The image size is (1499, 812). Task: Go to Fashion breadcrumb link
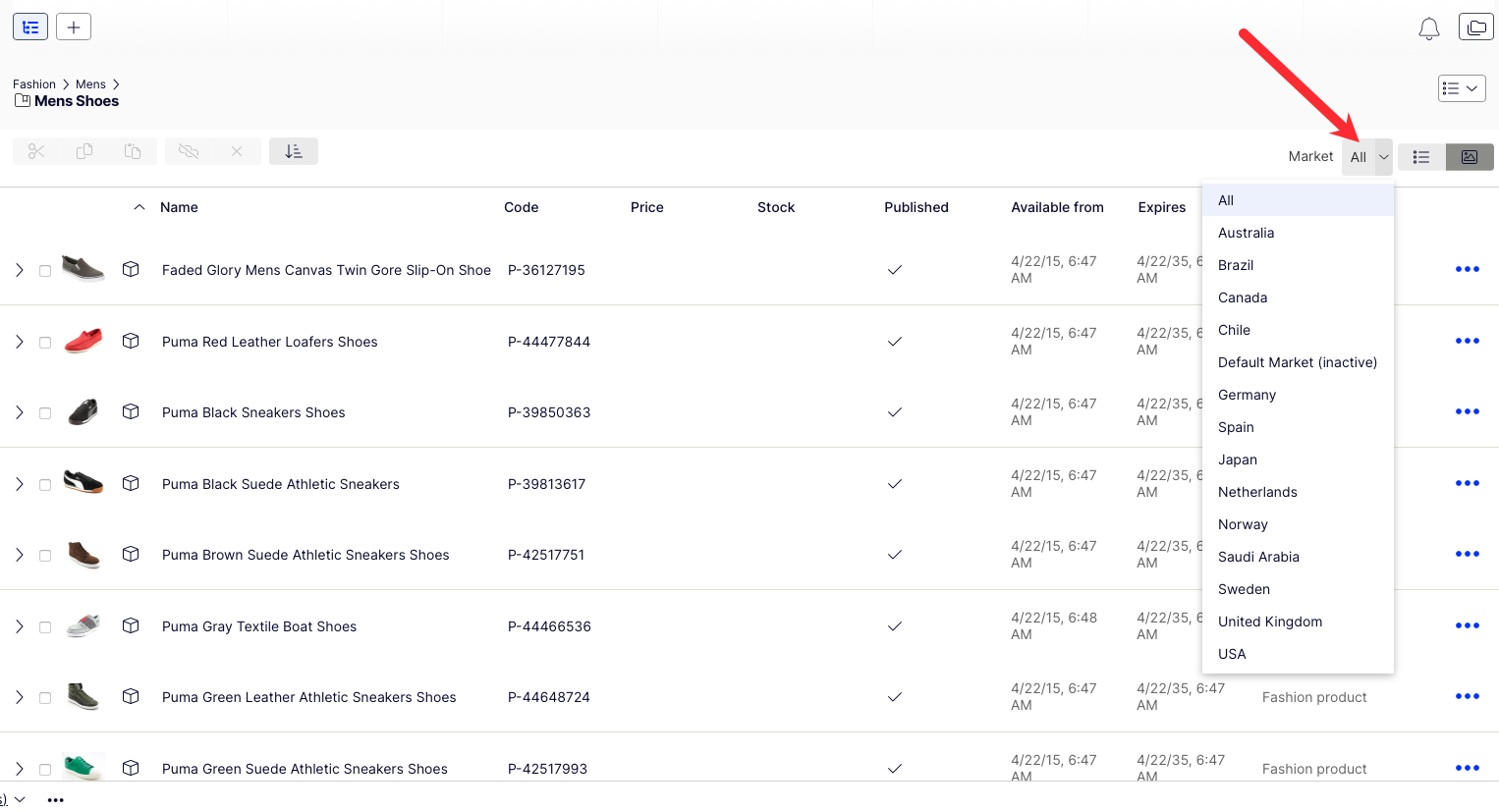(34, 84)
